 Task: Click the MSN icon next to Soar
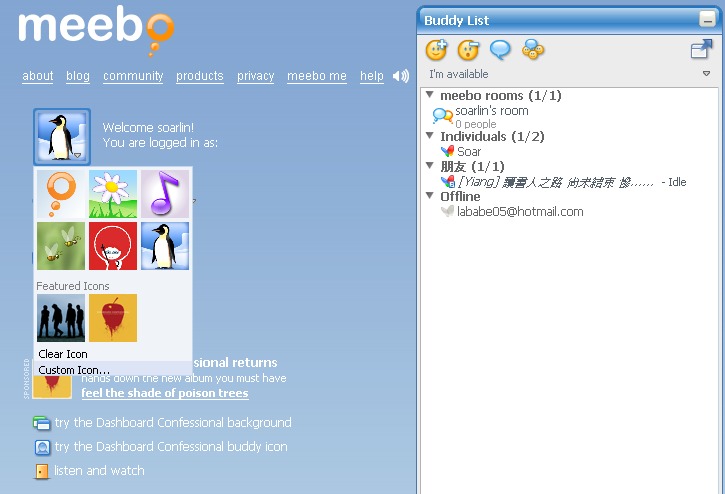click(448, 151)
